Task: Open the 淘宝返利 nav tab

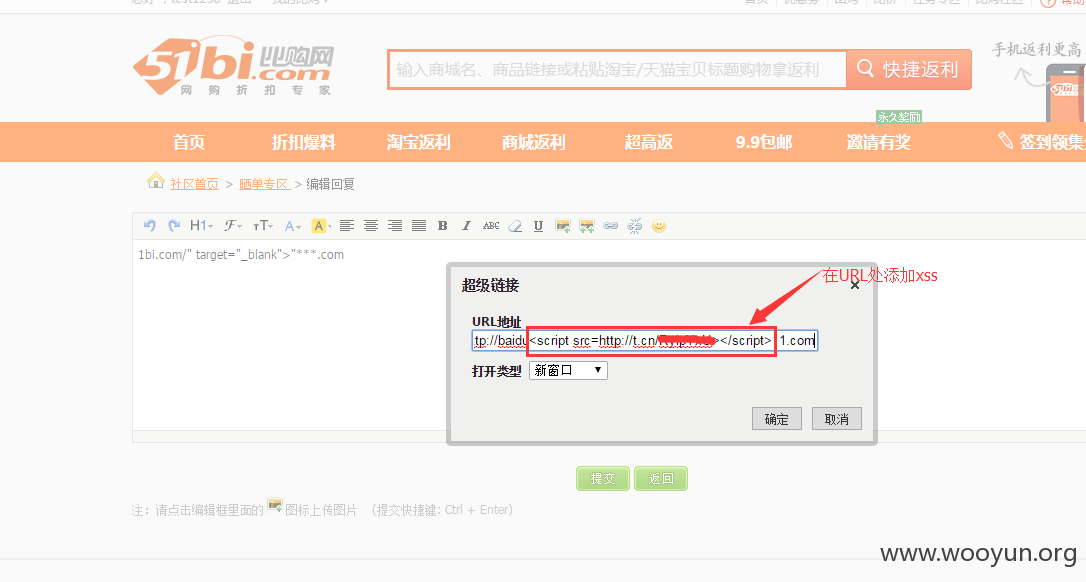Action: pos(418,142)
